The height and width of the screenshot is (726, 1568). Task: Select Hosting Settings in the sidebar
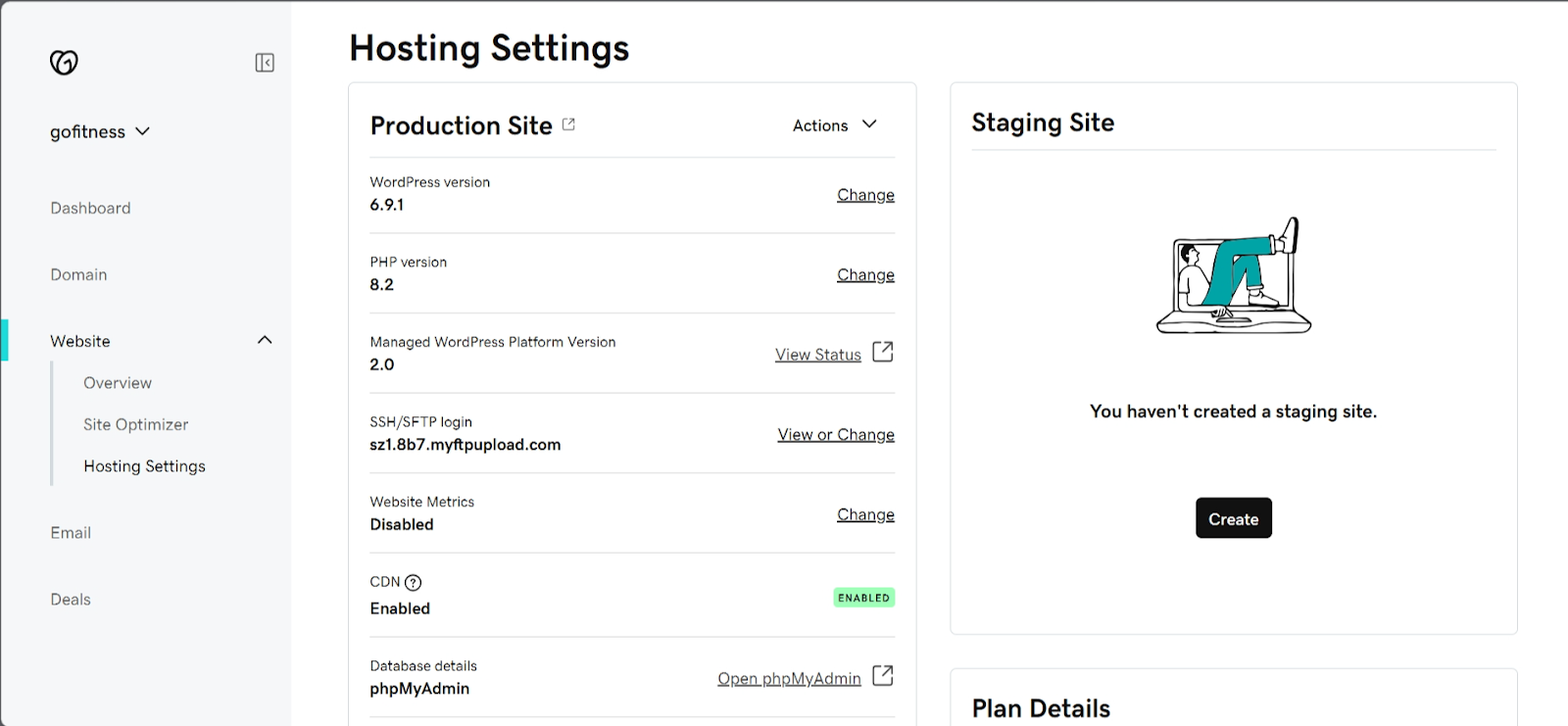(145, 466)
